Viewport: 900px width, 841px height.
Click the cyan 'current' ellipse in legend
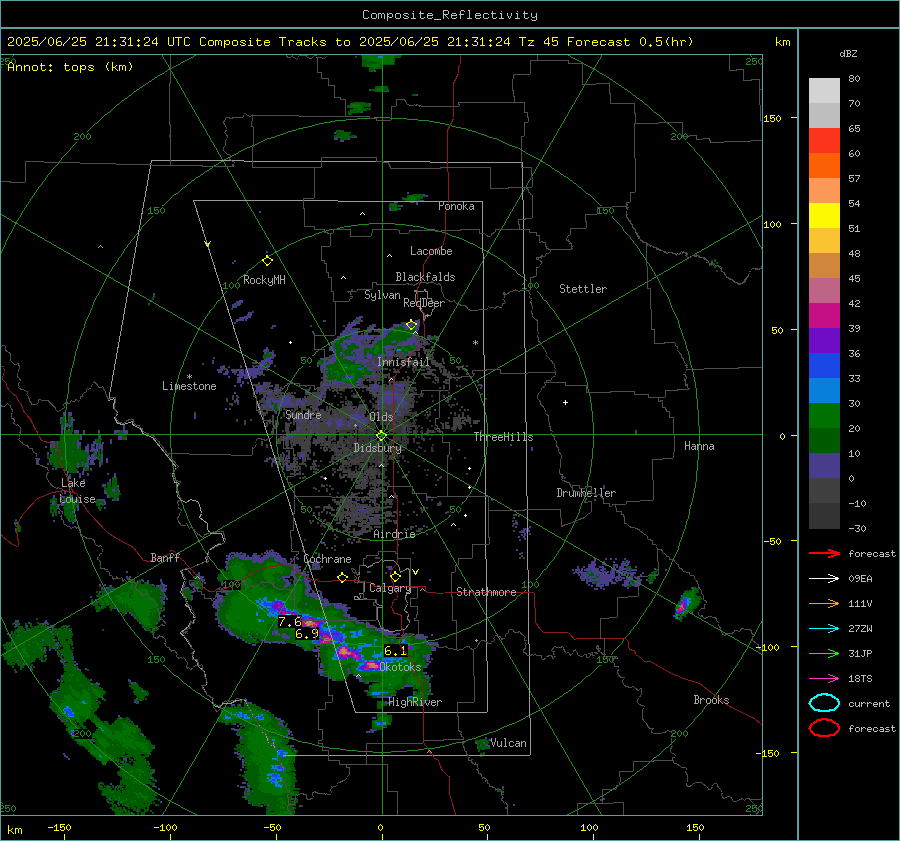pos(824,703)
